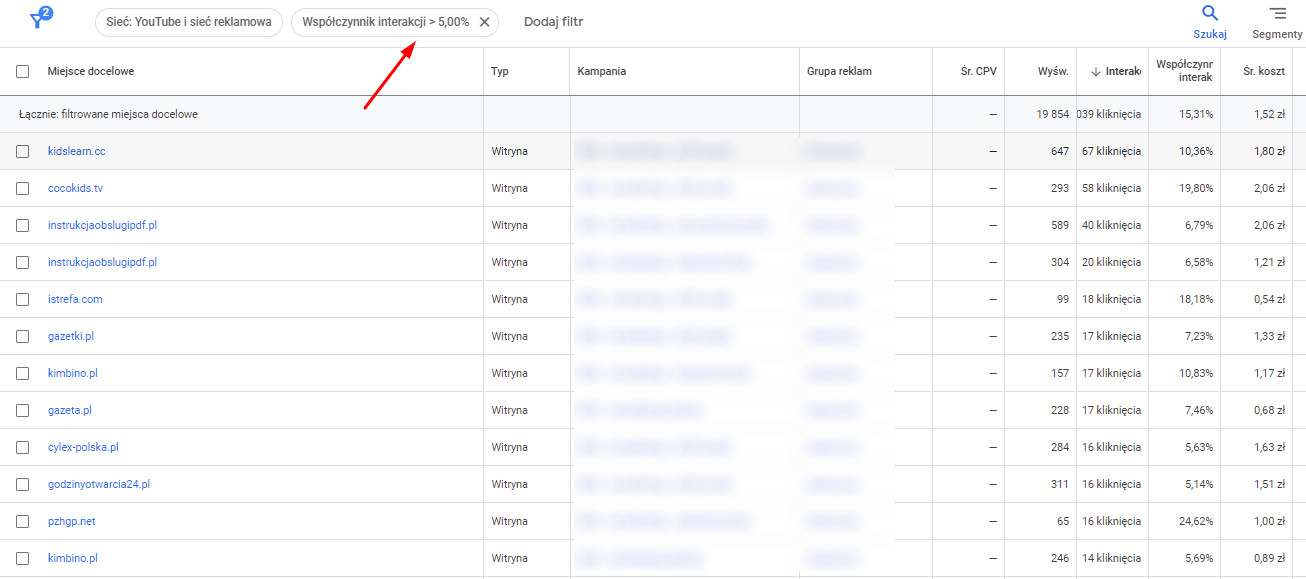Image resolution: width=1306 pixels, height=579 pixels.
Task: Sort by Typ column header
Action: click(x=500, y=72)
